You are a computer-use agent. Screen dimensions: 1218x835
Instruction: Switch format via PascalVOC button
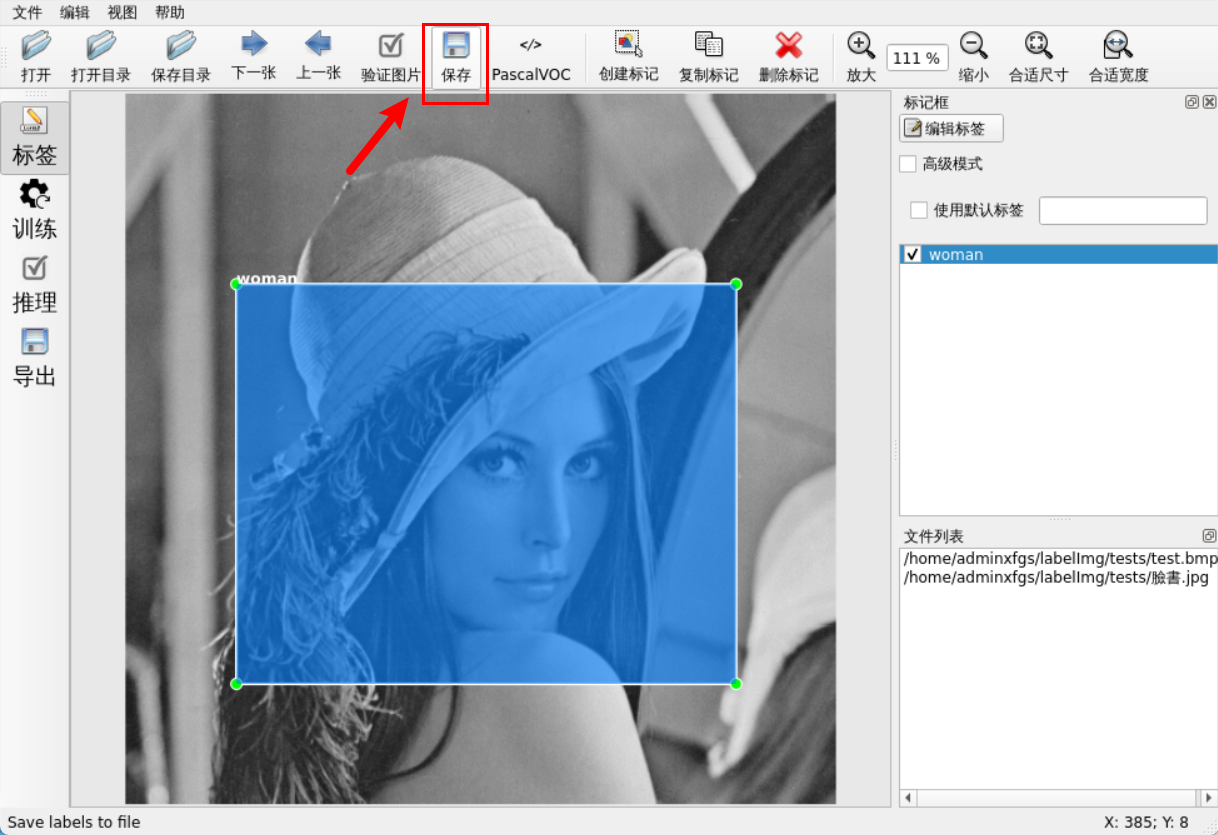pyautogui.click(x=531, y=56)
